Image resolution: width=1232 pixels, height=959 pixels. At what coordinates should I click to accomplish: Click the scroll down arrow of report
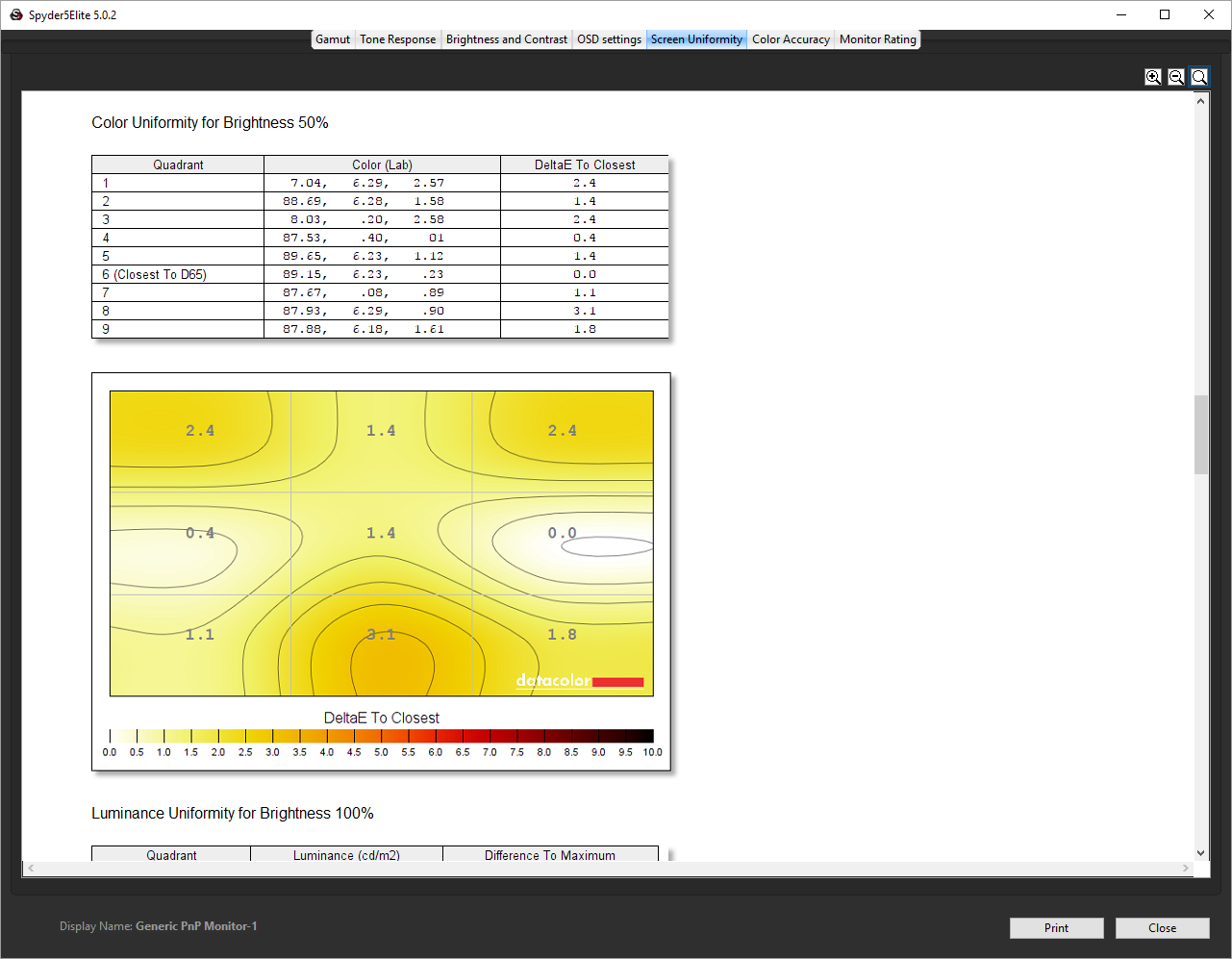(1200, 852)
